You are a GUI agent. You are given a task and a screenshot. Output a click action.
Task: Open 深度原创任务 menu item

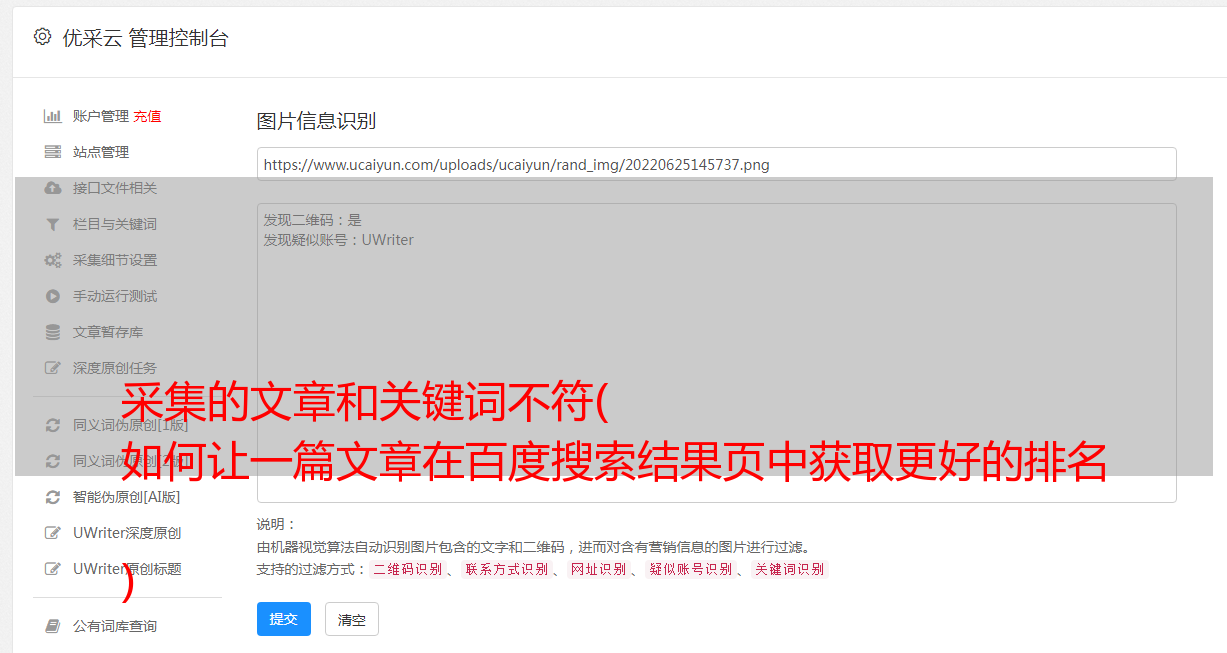[115, 368]
